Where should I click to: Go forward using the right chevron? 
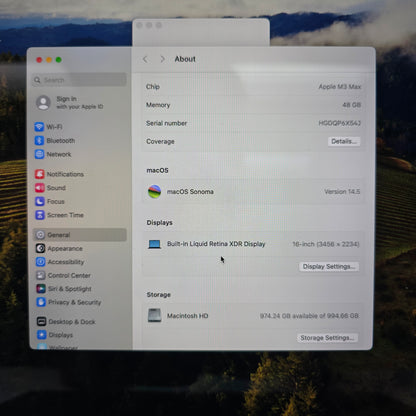(162, 59)
